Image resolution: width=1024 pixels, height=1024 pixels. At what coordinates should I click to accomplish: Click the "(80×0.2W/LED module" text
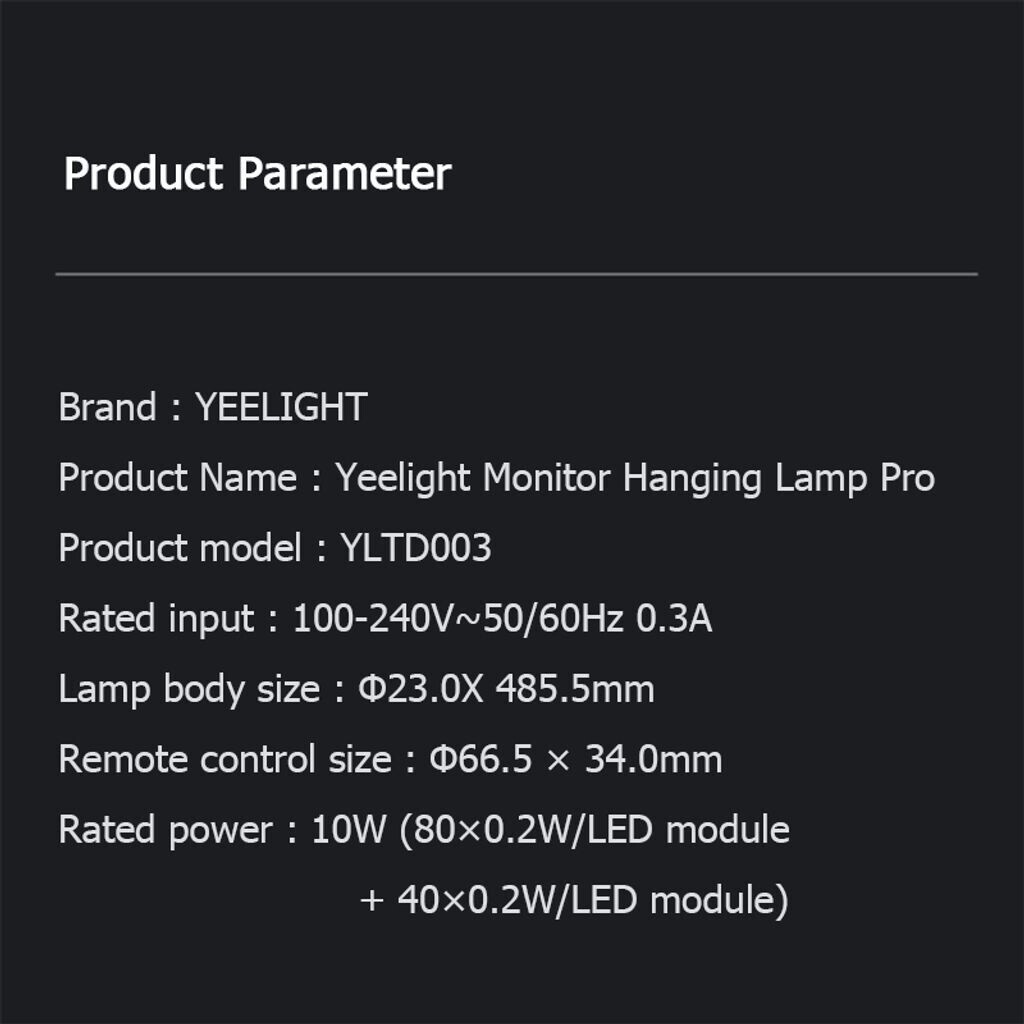tap(594, 830)
